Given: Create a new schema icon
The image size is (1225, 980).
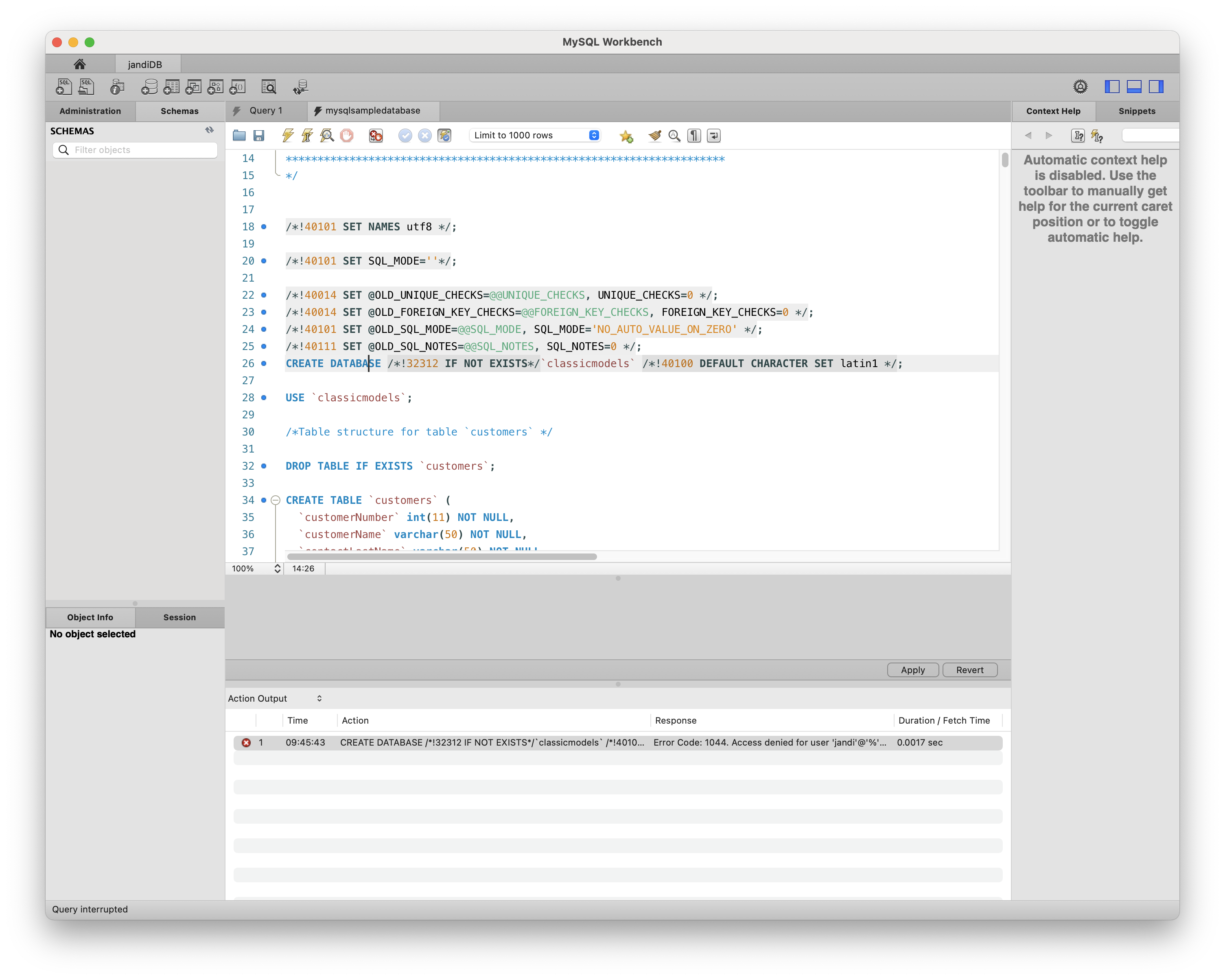Looking at the screenshot, I should point(149,86).
